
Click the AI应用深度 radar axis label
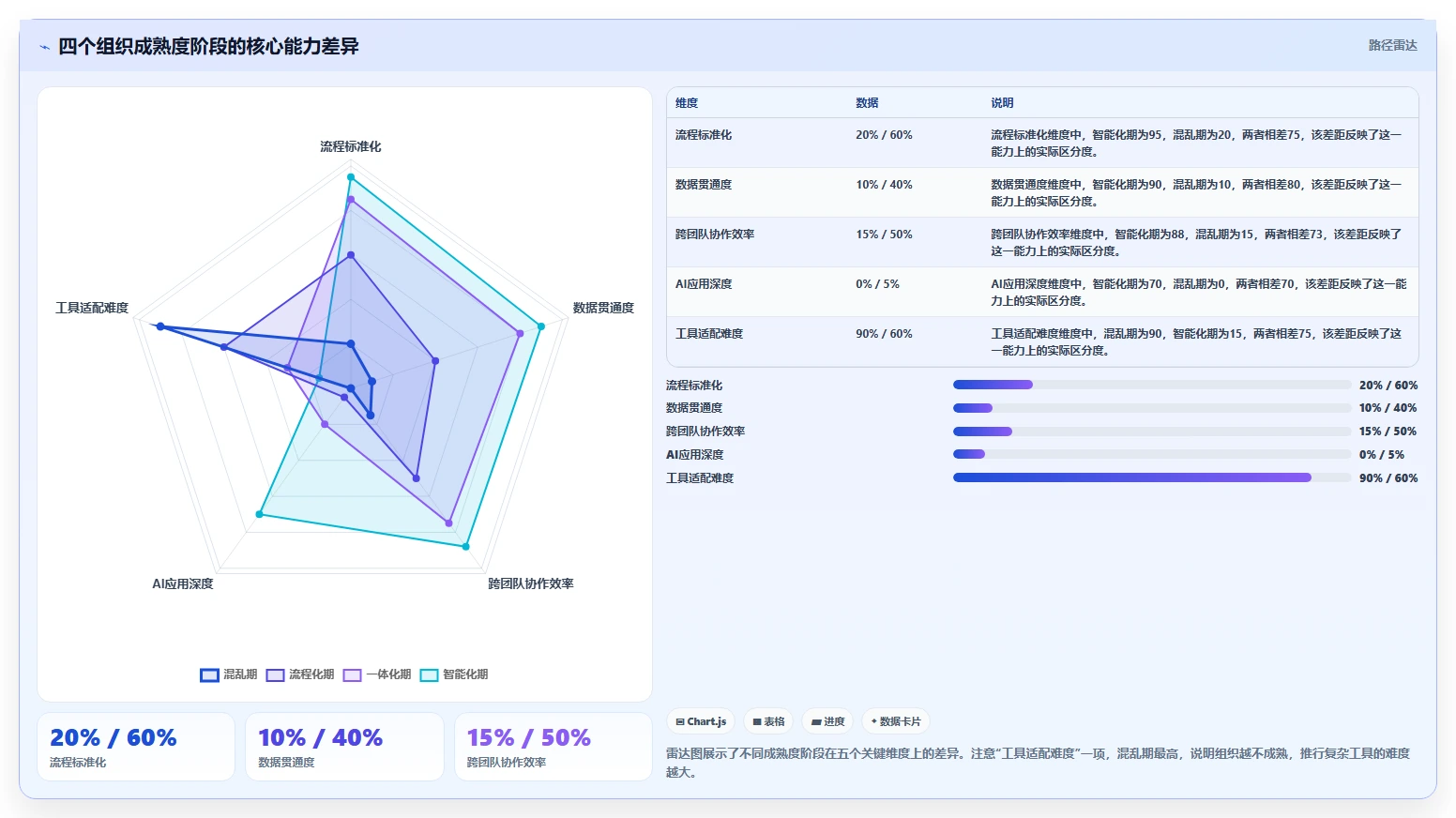183,583
